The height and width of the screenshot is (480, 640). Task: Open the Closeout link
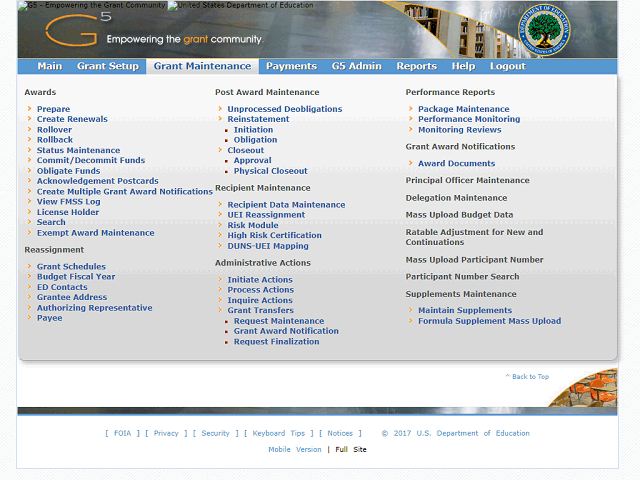(246, 150)
